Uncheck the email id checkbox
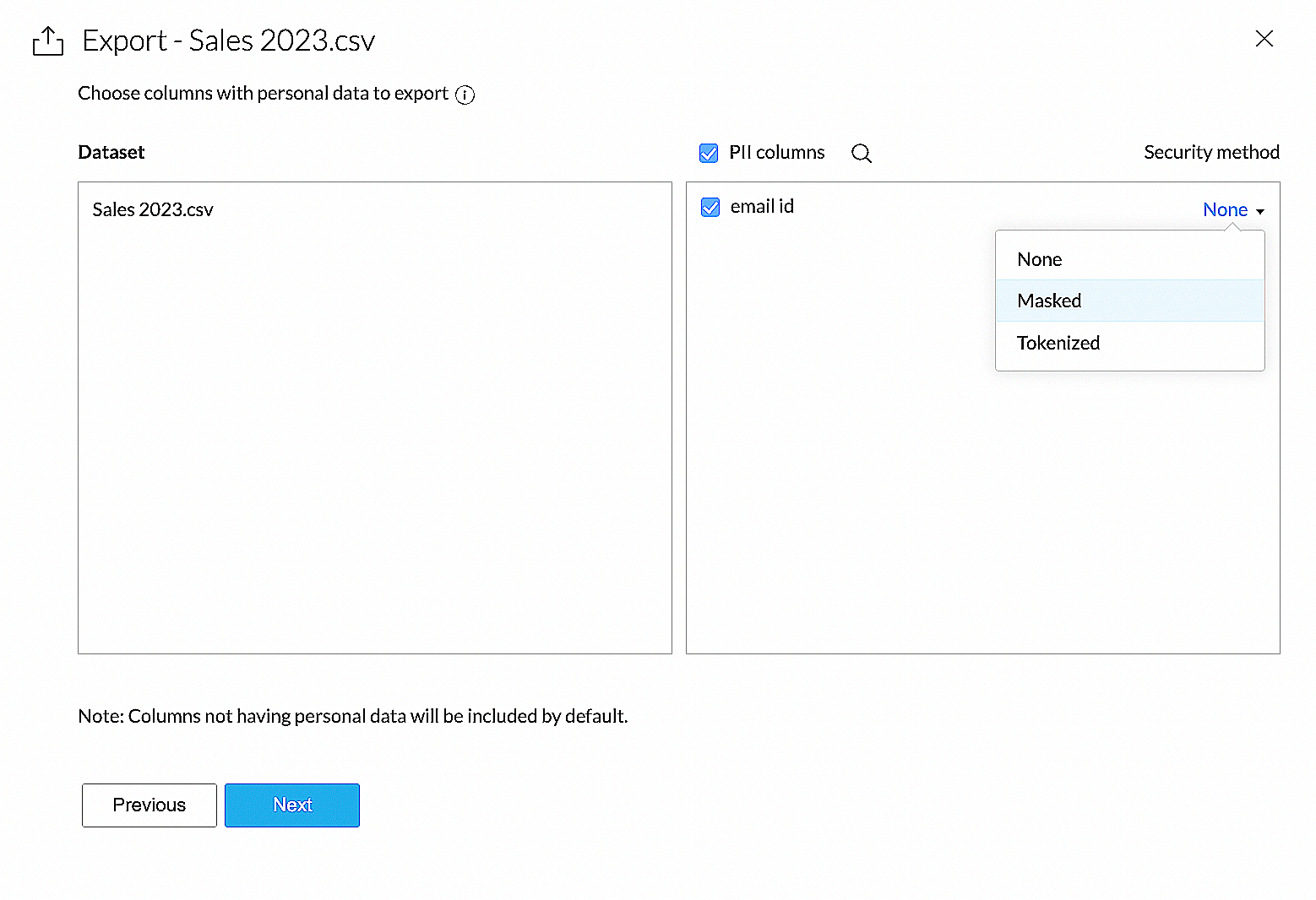Screen dimensions: 1316x900 click(x=710, y=207)
